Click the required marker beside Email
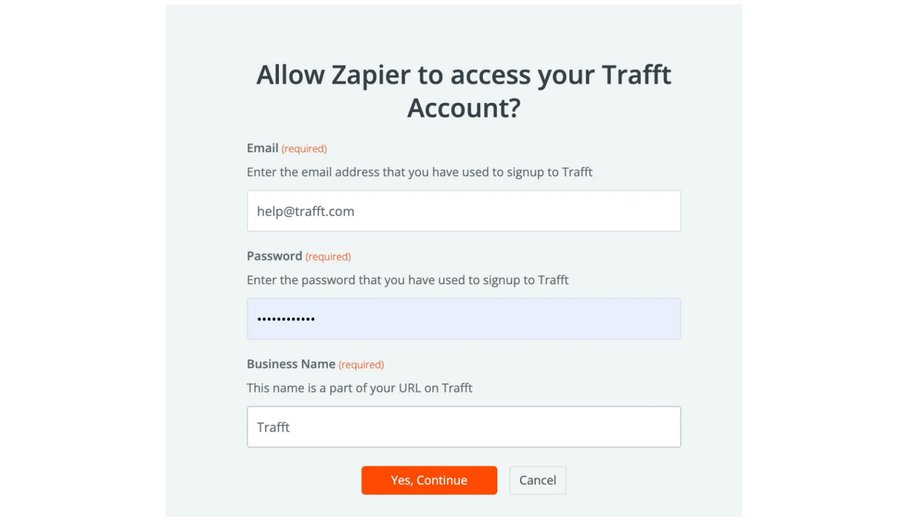The image size is (920, 517). point(304,149)
